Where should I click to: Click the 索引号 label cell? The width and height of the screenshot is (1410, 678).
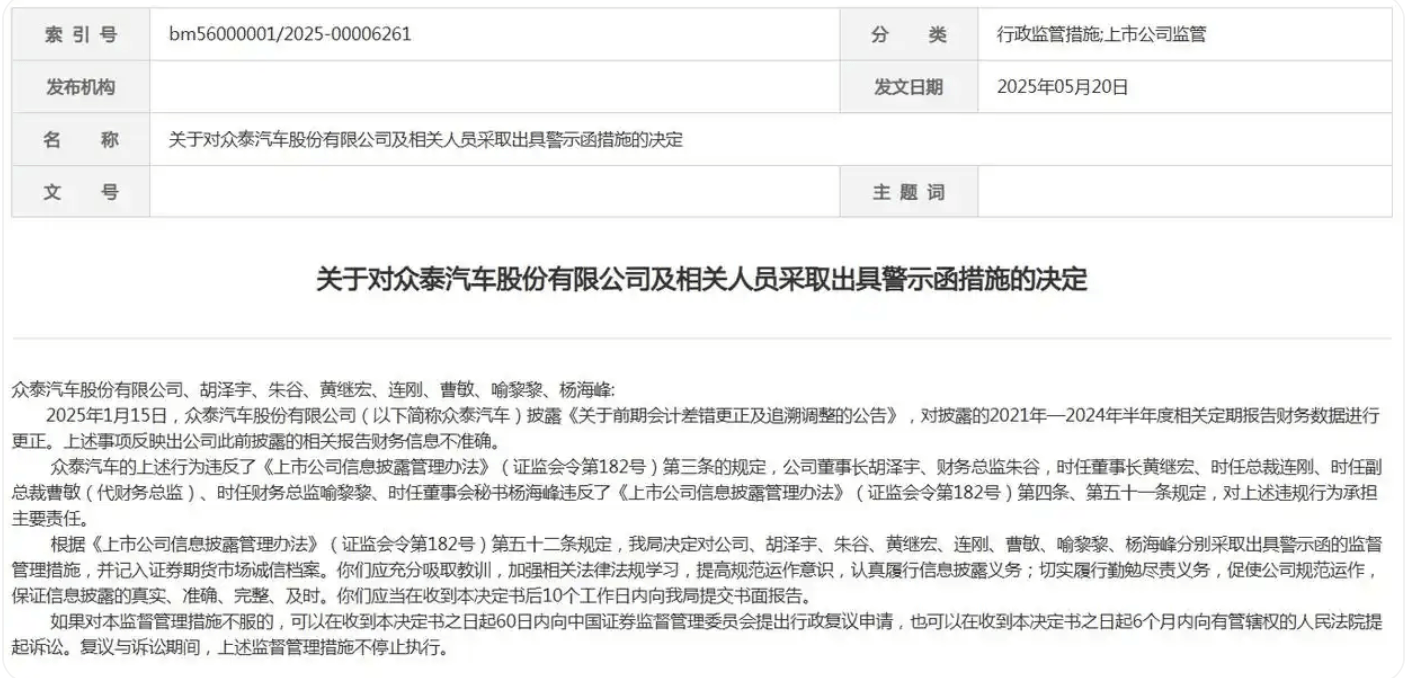click(81, 35)
